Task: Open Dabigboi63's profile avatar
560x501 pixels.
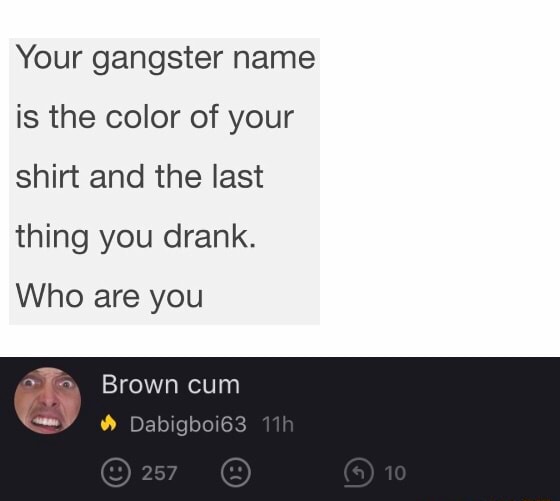Action: [x=48, y=401]
